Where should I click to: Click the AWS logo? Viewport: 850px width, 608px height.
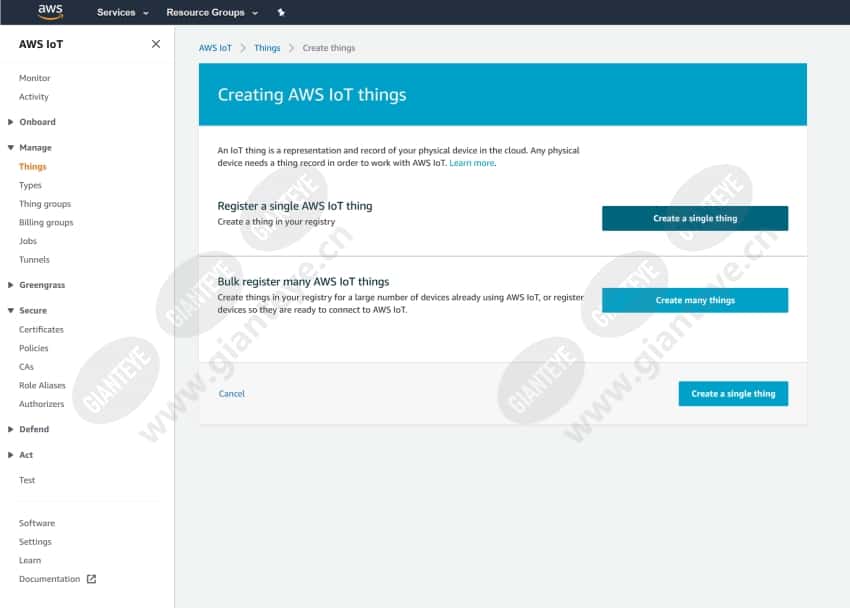[x=50, y=11]
